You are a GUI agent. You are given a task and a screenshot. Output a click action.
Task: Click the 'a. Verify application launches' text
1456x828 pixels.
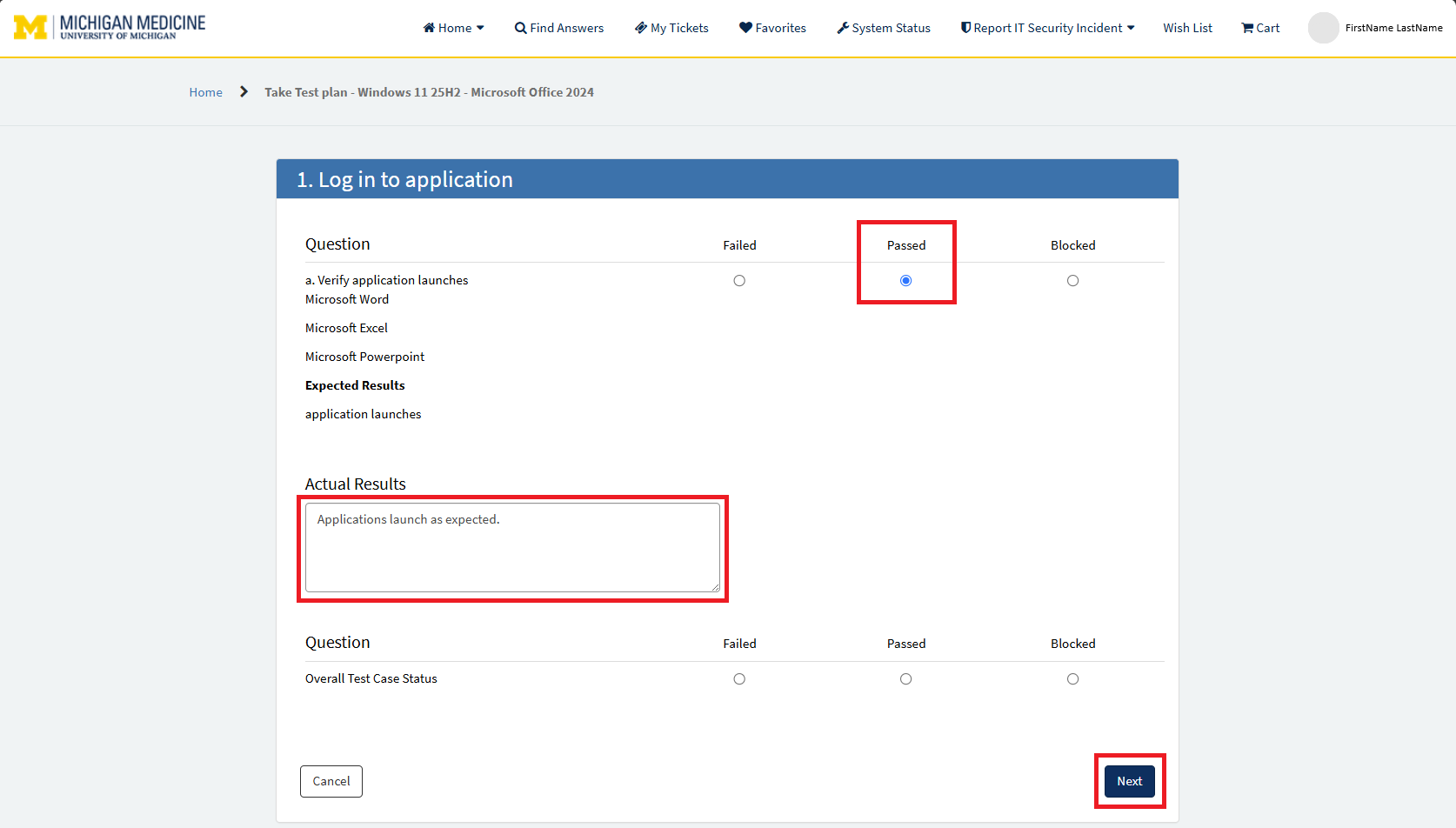(386, 280)
